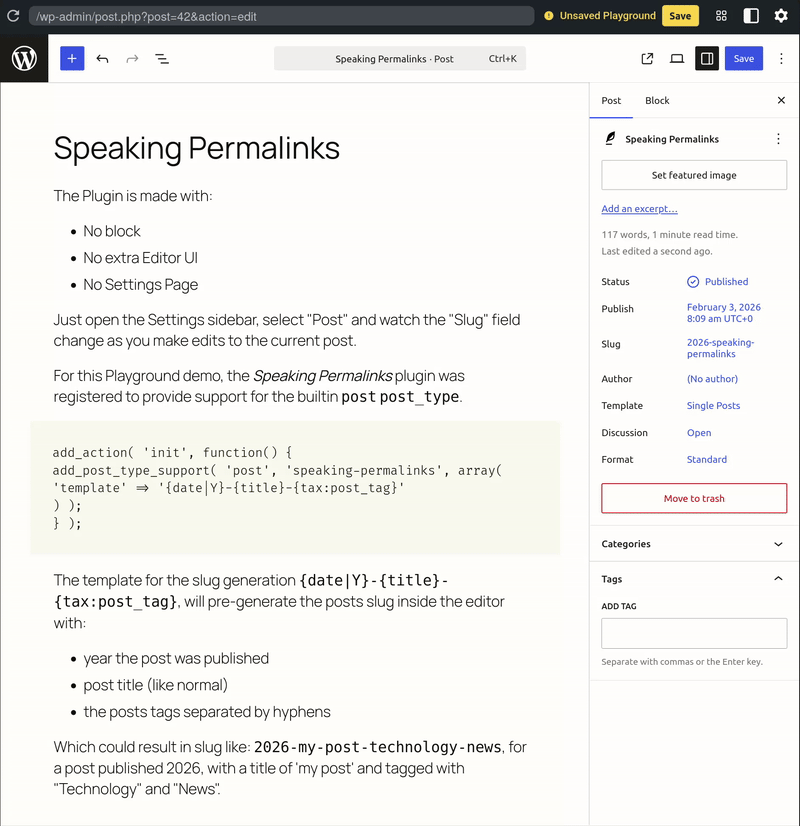Select 'post title (like normal)' list item
Viewport: 800px width, 826px height.
click(x=155, y=685)
